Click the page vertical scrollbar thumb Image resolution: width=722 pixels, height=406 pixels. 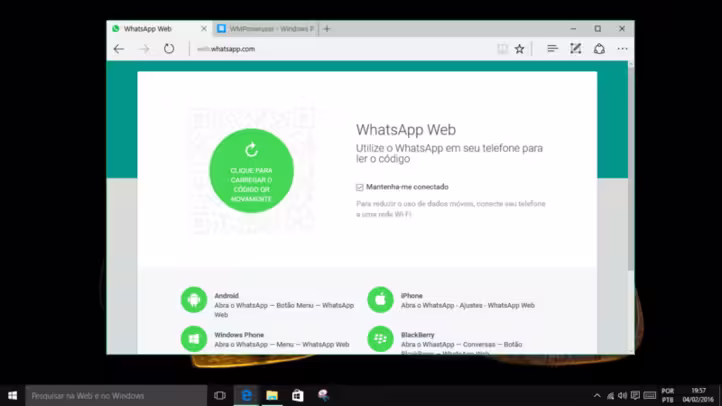[631, 168]
